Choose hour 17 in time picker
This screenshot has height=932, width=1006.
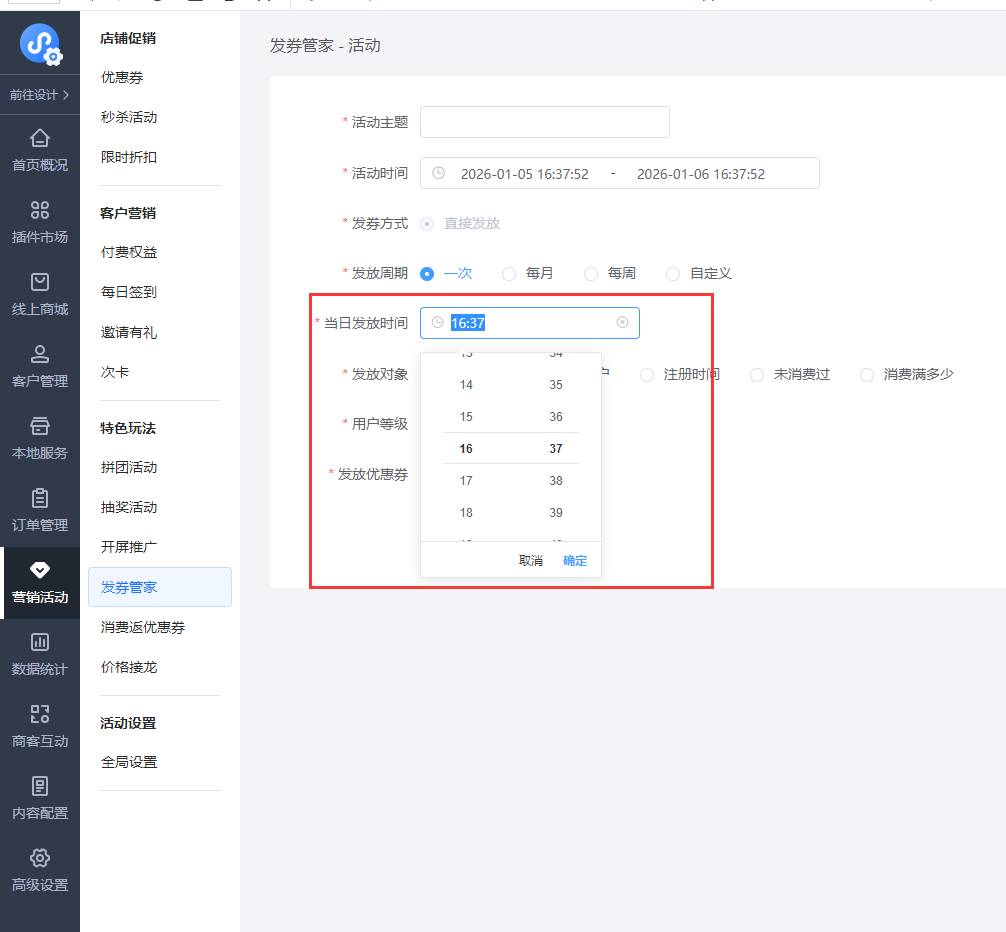coord(466,481)
